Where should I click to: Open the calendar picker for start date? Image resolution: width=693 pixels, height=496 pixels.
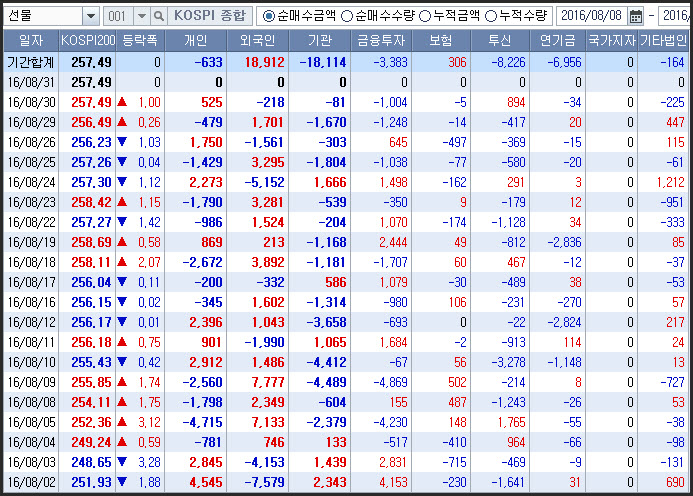[636, 16]
